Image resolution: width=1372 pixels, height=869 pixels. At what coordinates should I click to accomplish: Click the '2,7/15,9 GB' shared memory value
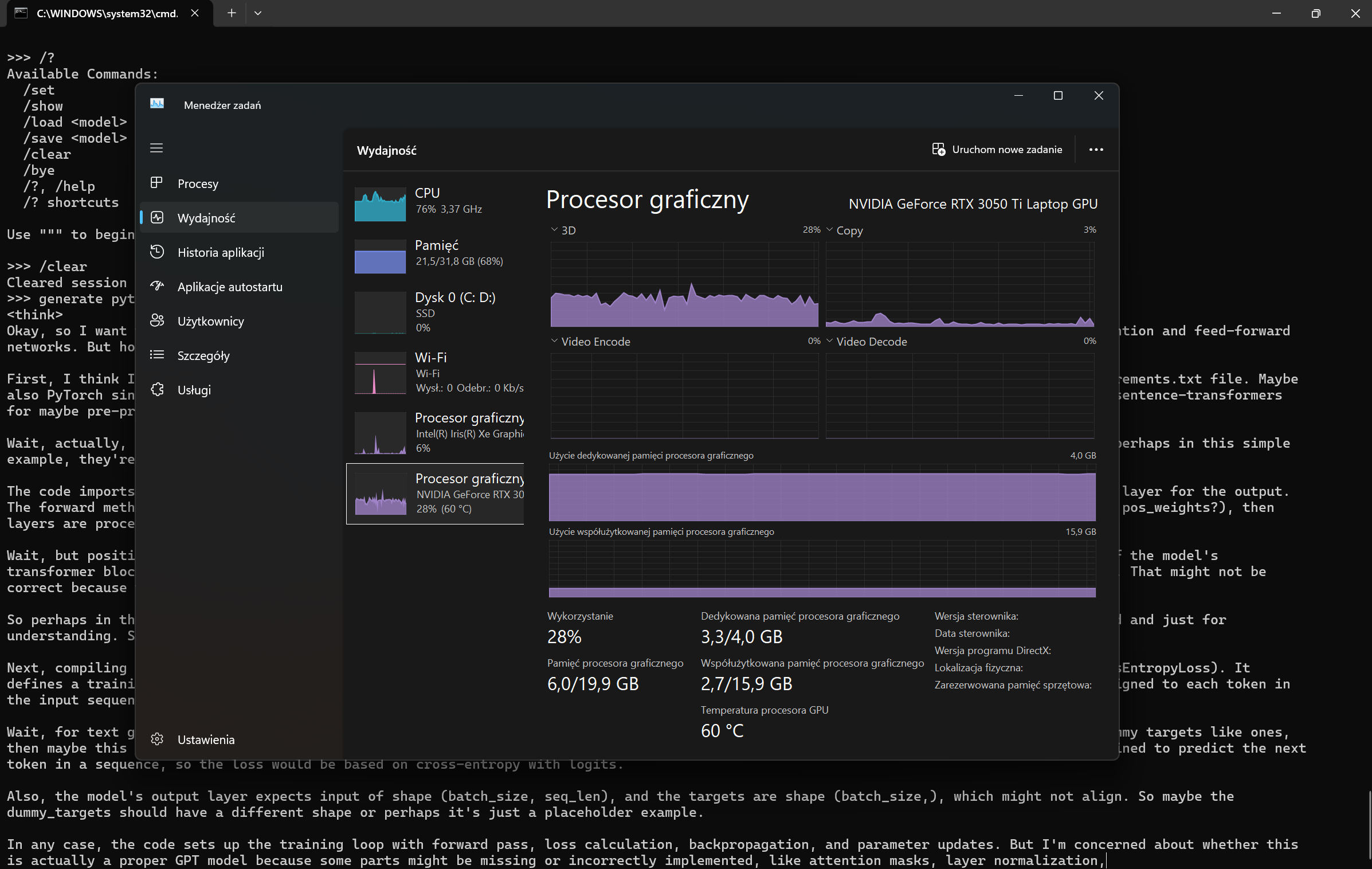[746, 684]
